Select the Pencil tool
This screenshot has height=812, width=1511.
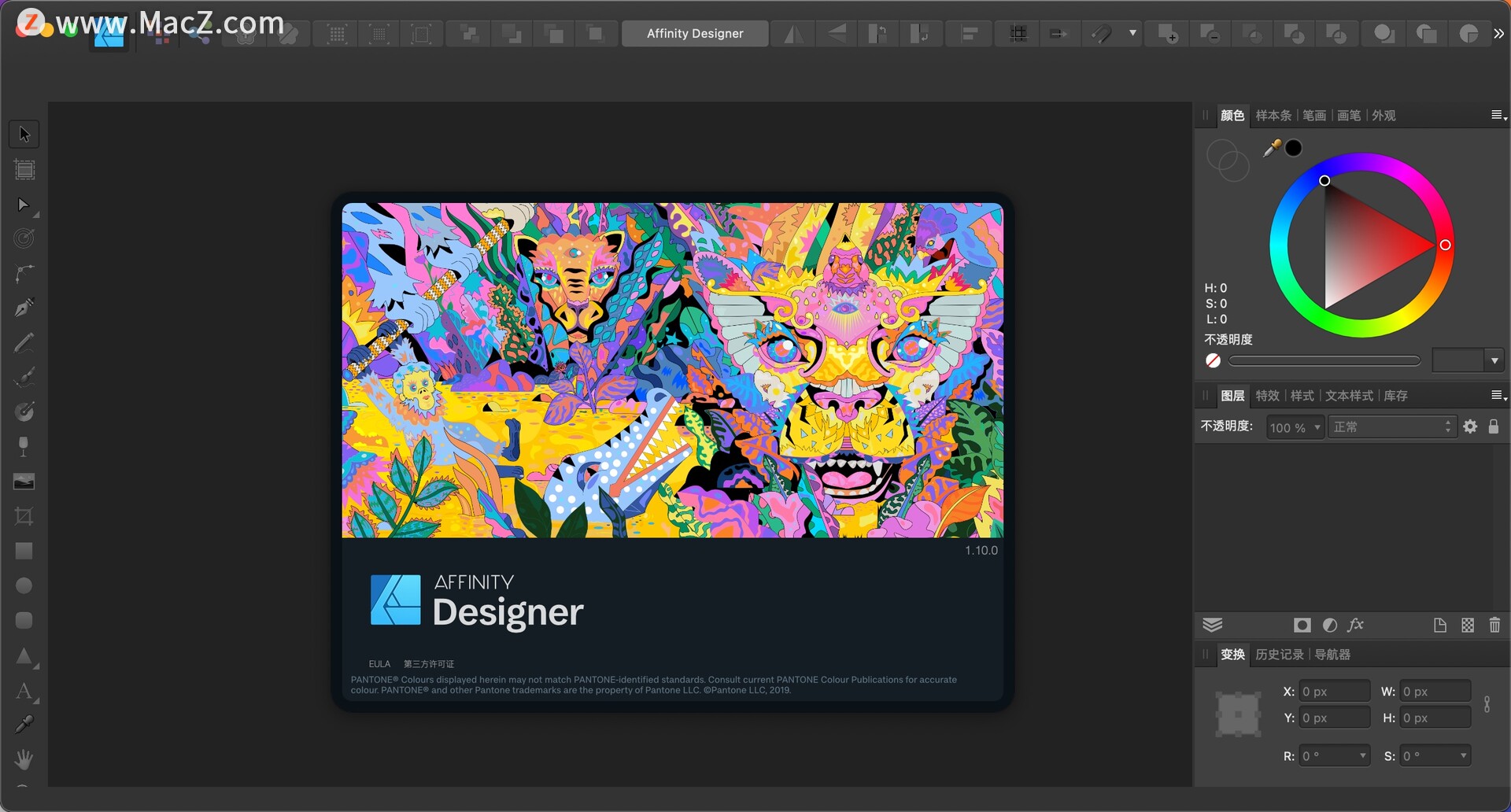tap(24, 343)
